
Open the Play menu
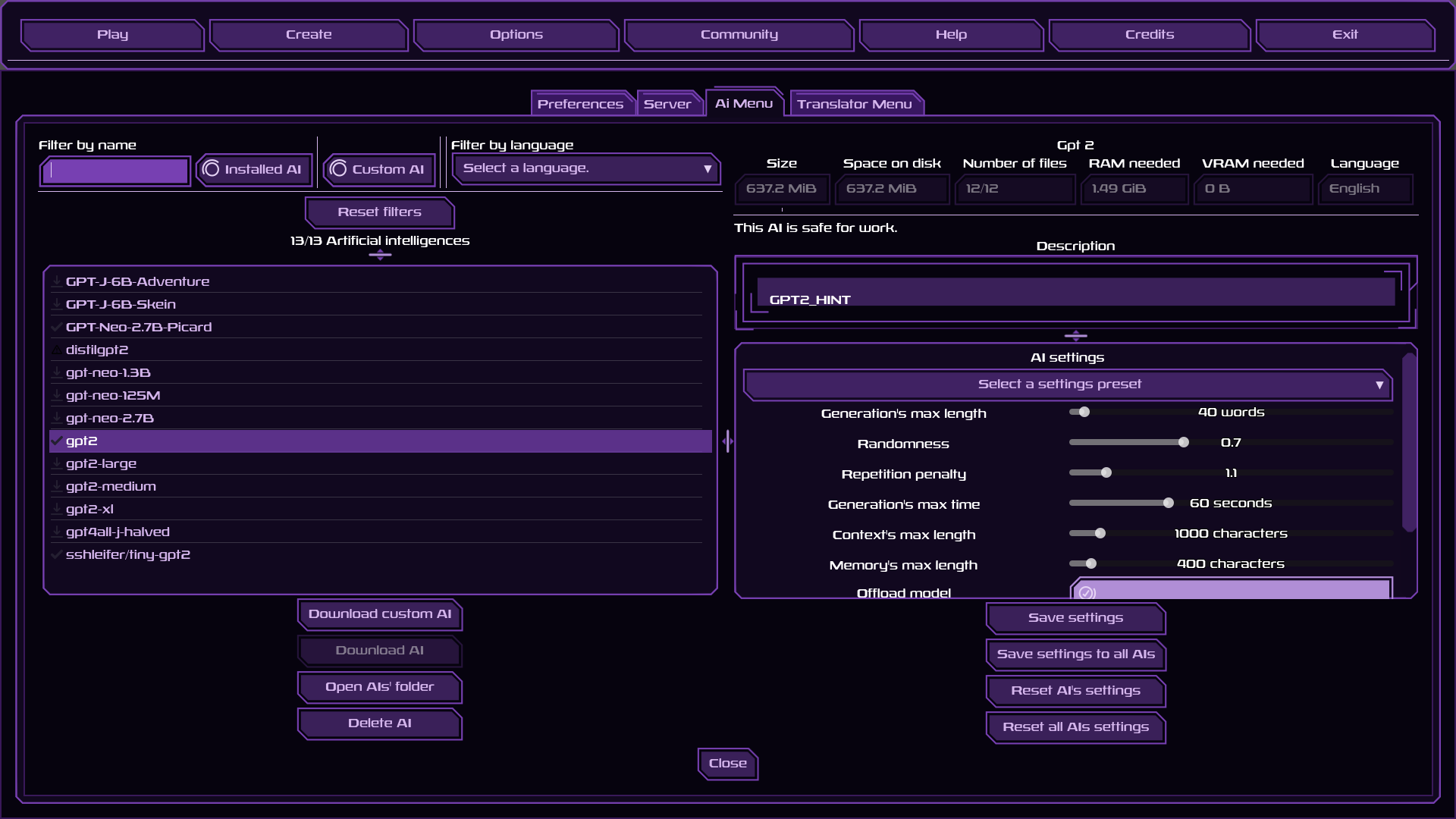point(112,35)
